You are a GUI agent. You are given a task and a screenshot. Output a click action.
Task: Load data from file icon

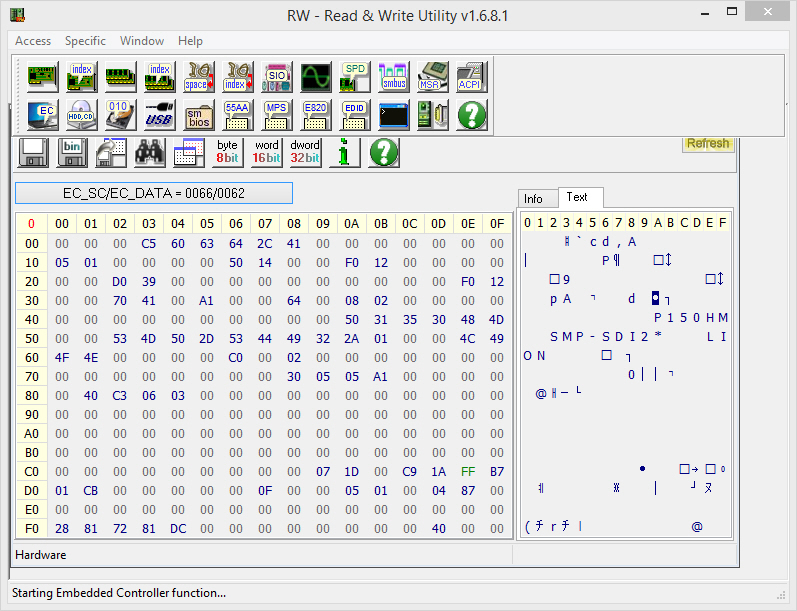(111, 152)
